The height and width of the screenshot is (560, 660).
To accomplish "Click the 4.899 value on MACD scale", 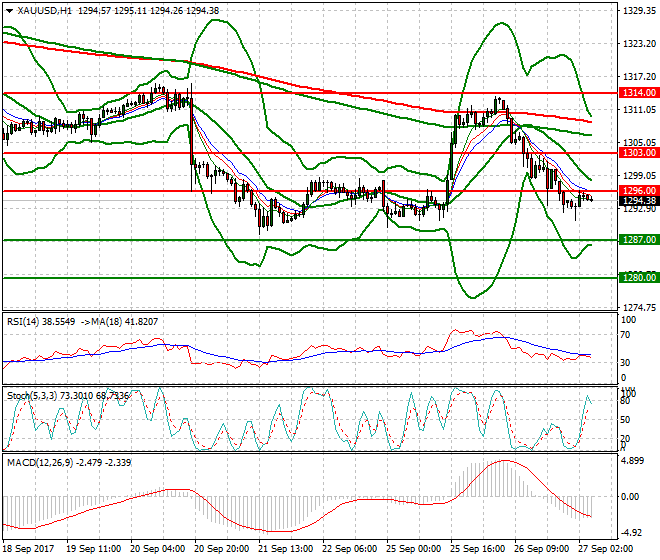I will pos(633,461).
